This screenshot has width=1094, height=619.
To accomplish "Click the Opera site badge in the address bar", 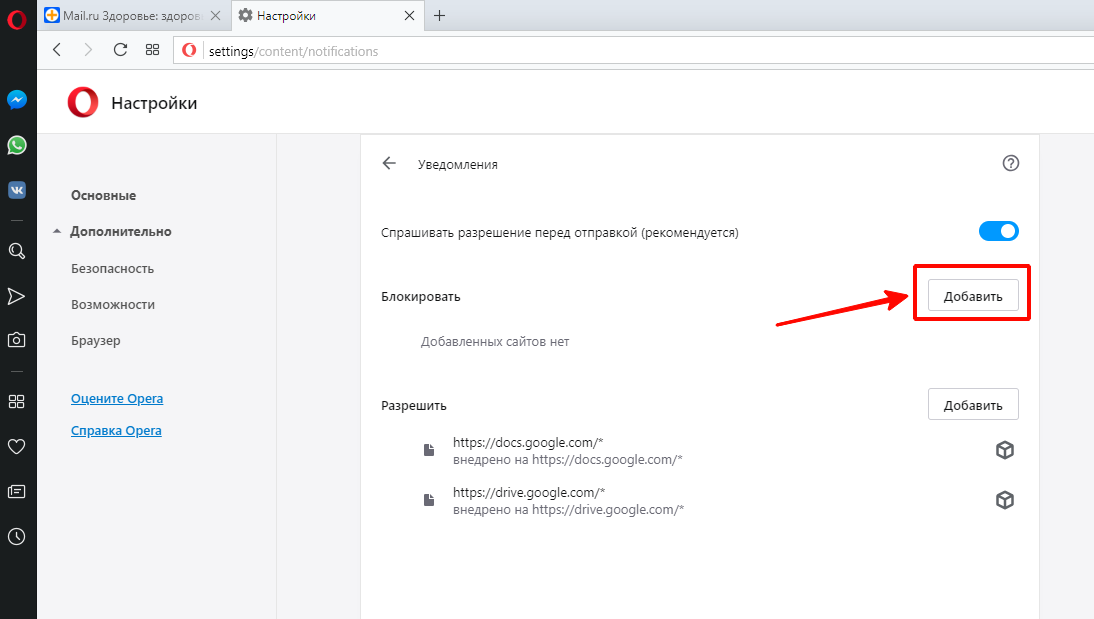I will [x=189, y=50].
